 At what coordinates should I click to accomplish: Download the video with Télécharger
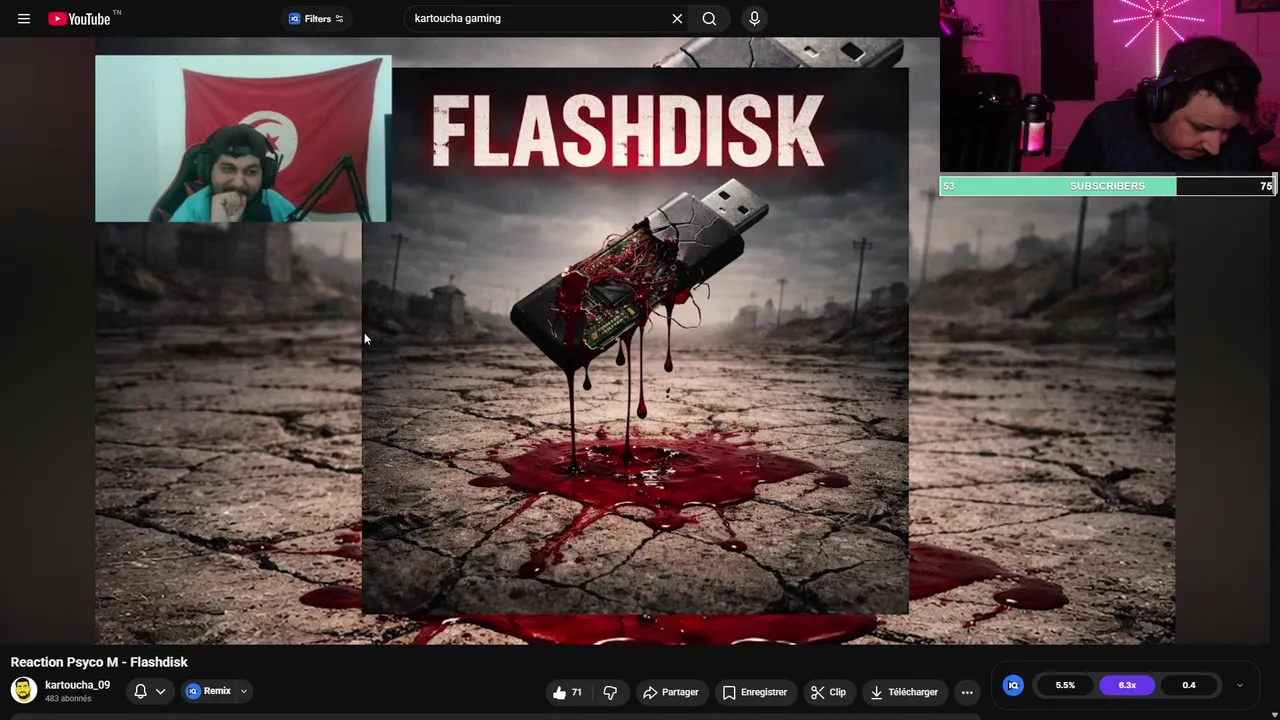904,692
